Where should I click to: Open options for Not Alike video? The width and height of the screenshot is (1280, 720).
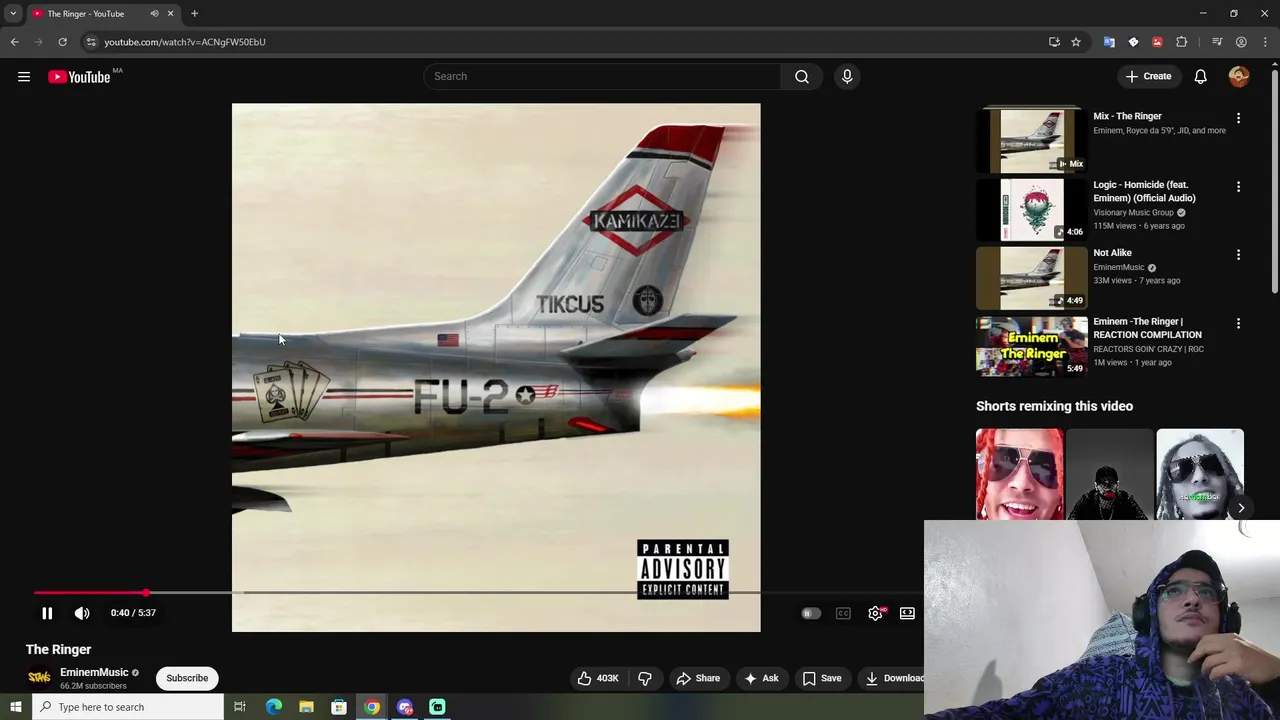[1238, 255]
